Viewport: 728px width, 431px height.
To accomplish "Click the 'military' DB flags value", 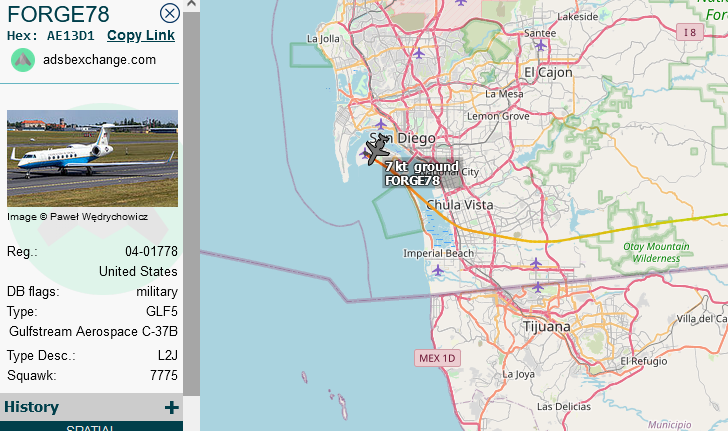I will click(157, 291).
